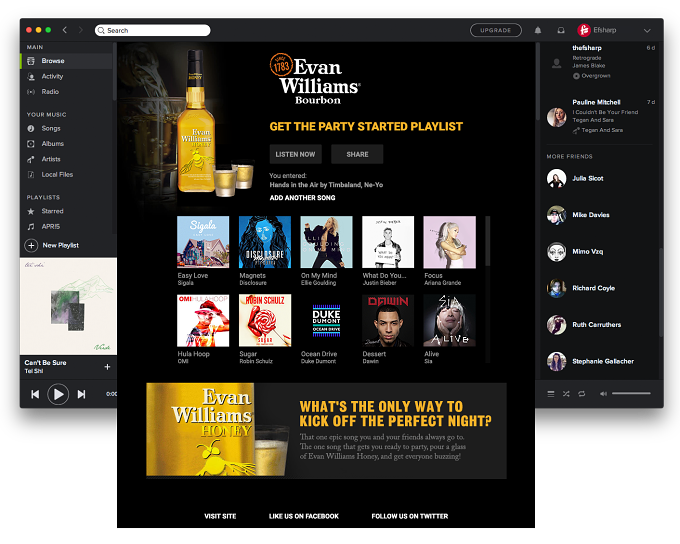Click the Evan Williams Honey banner
The image size is (680, 544).
(x=326, y=430)
